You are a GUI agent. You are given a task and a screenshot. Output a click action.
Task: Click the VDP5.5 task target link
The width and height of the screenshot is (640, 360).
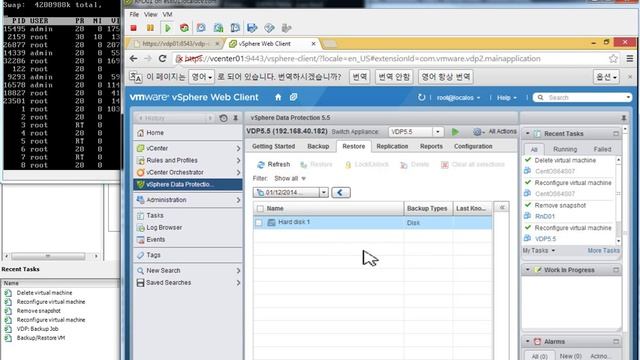(545, 239)
